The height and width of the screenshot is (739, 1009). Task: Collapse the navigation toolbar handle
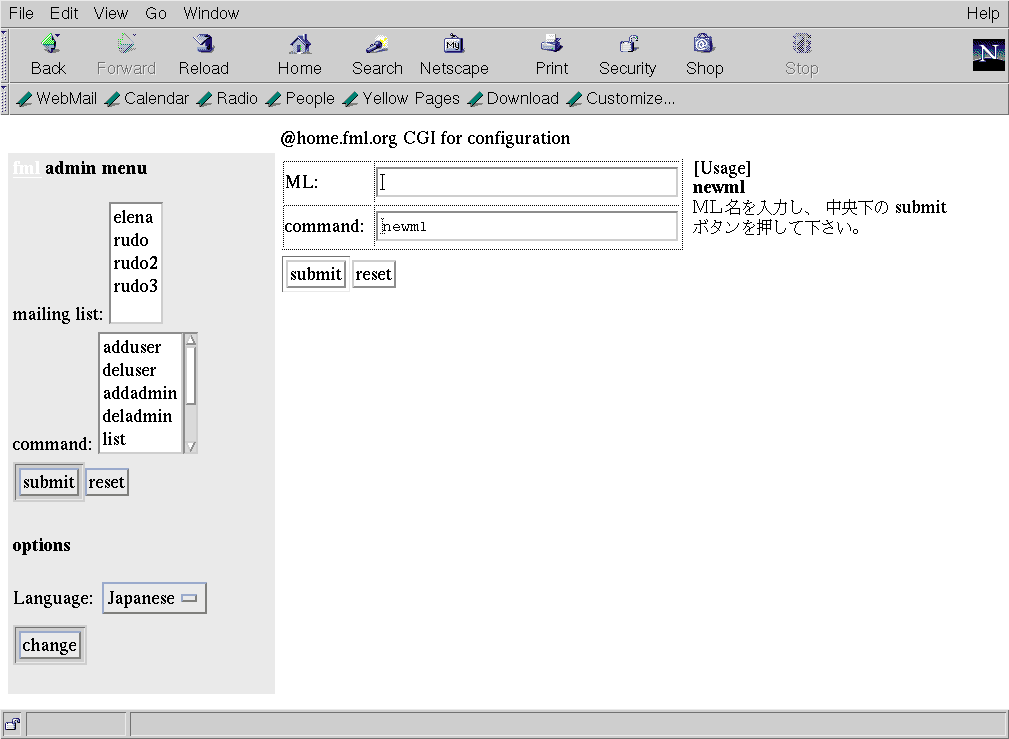click(x=4, y=55)
